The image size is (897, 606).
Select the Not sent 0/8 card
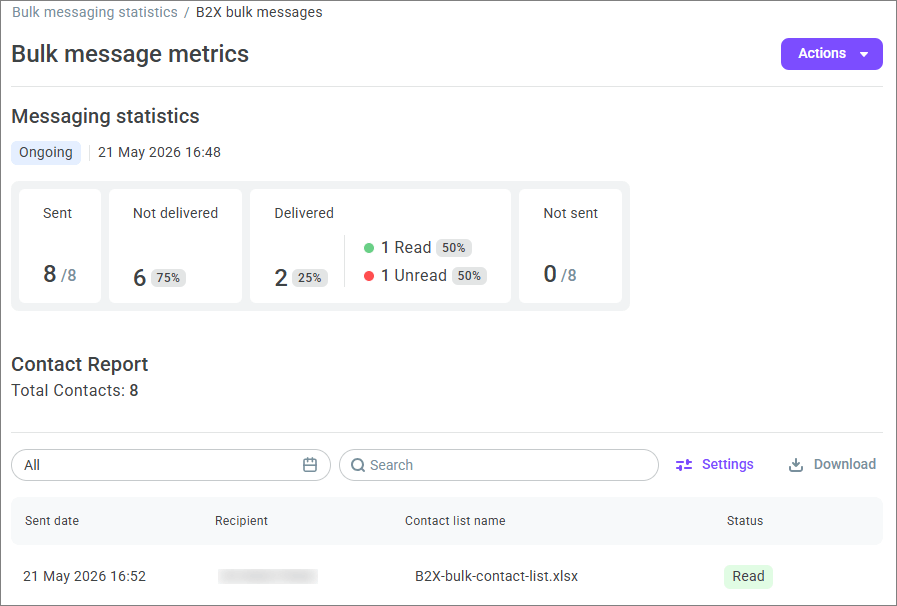570,246
